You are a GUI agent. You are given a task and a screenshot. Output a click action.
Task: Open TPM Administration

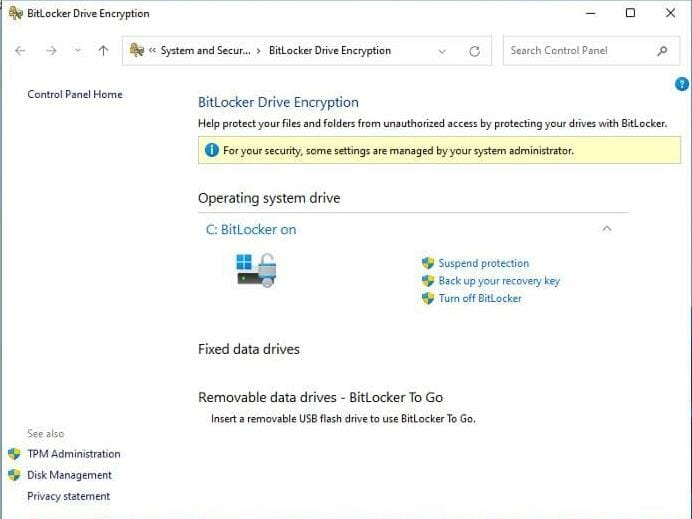pyautogui.click(x=73, y=454)
